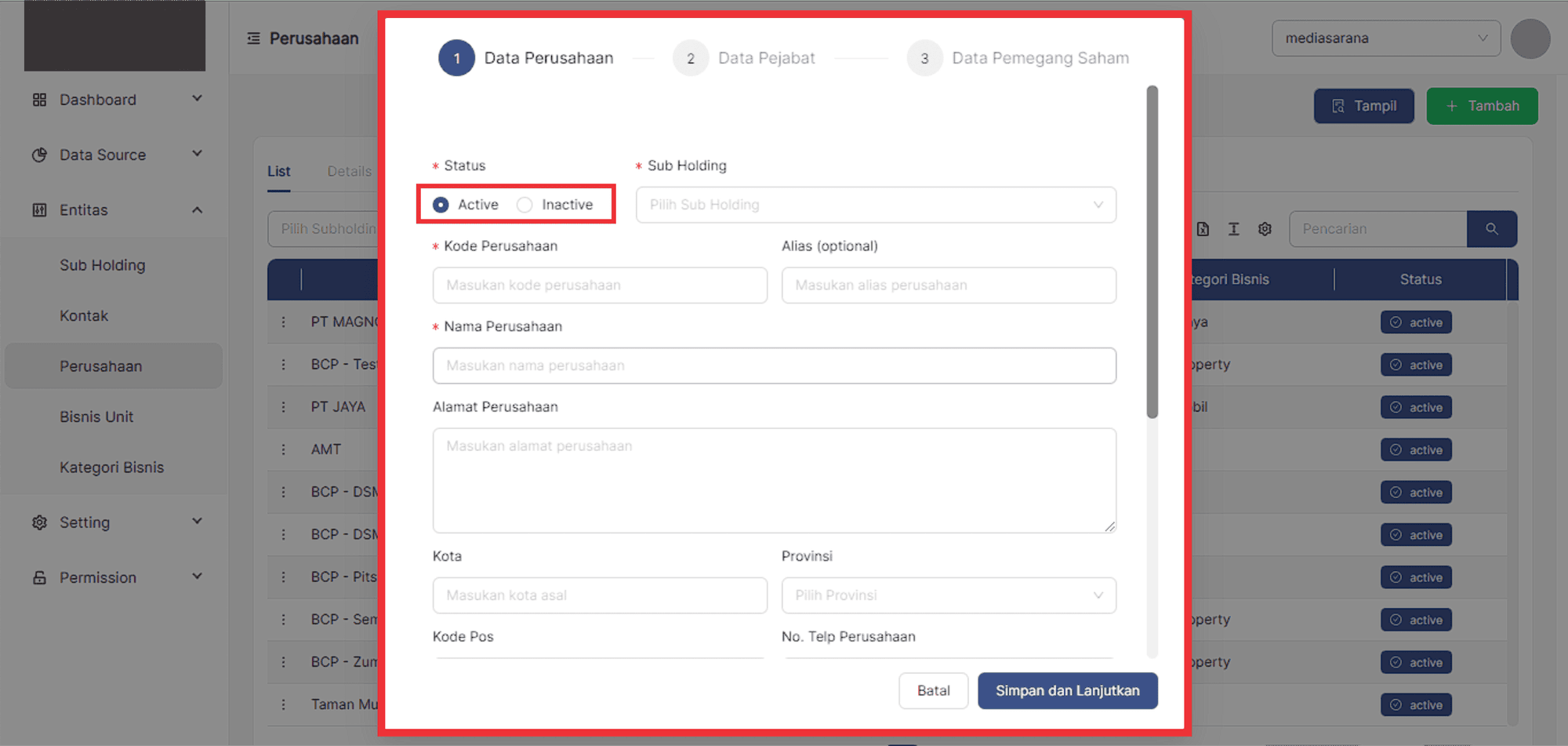Select the Inactive status radio button
The image size is (1568, 746).
[x=524, y=205]
